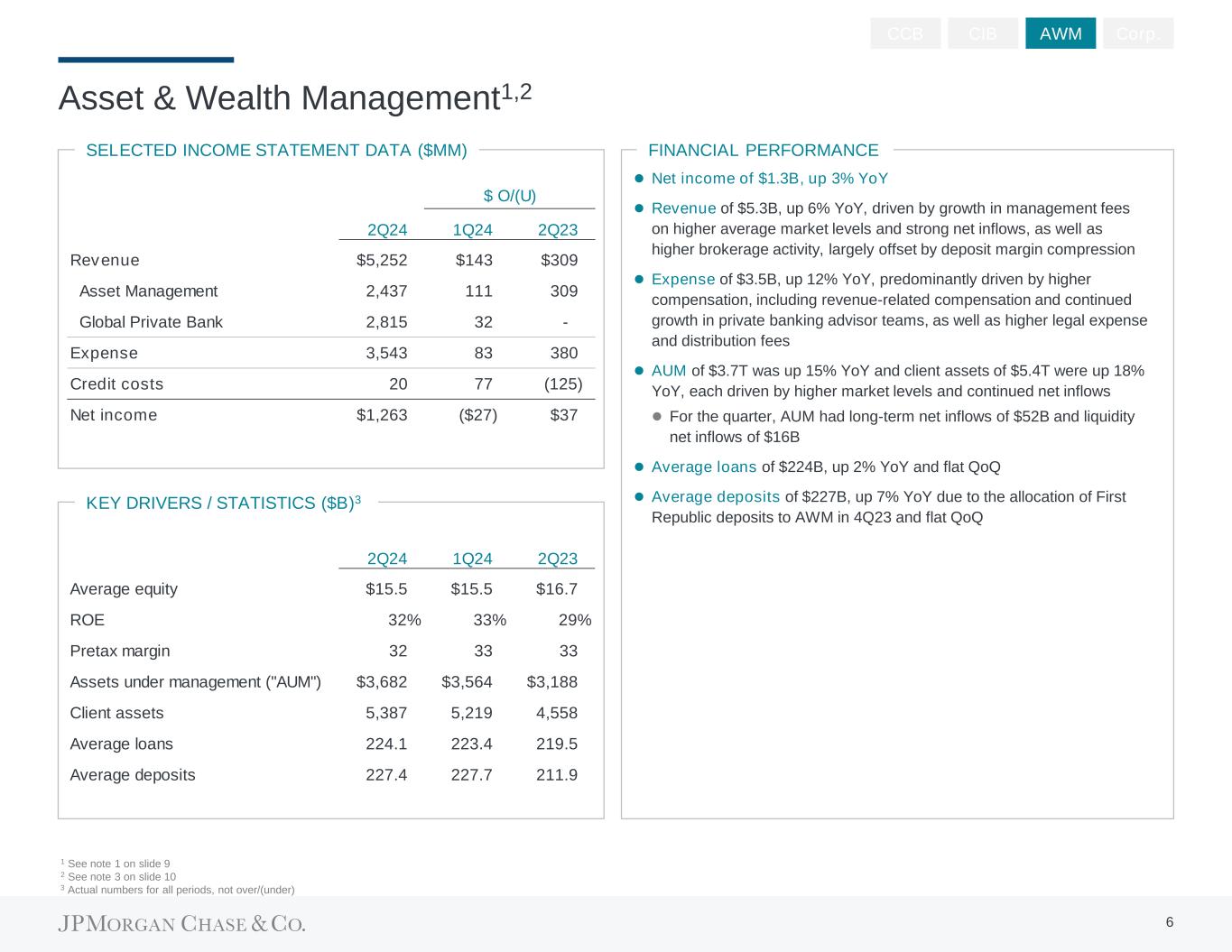Select the Client assets row label

(117, 713)
